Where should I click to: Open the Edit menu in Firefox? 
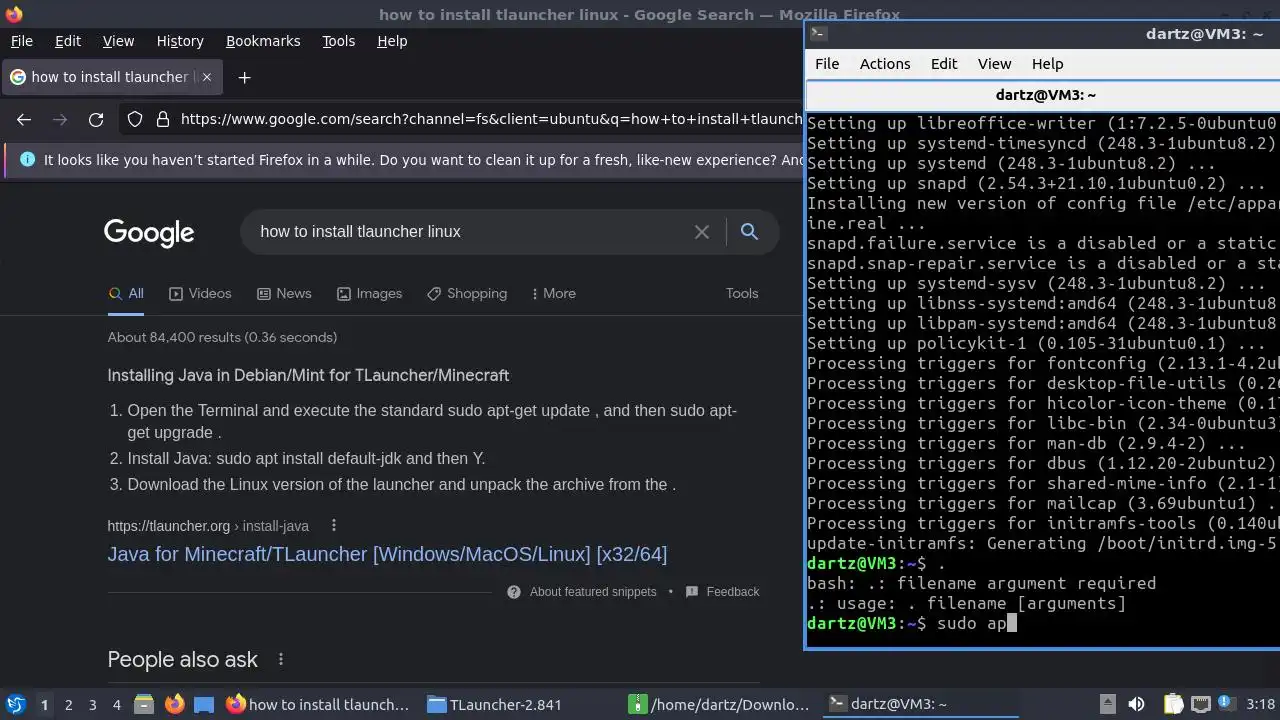click(68, 41)
